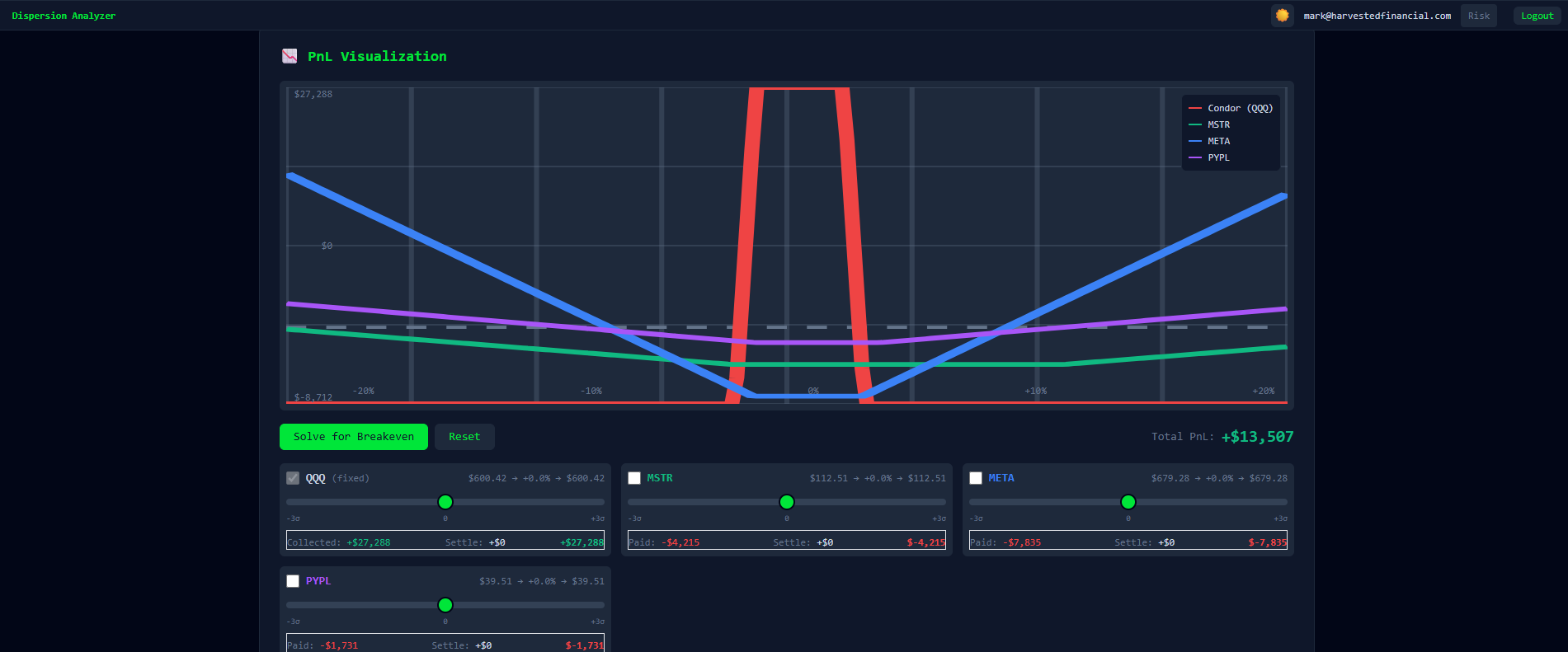Screen dimensions: 1568x652
Task: Toggle META series in chart legend
Action: [1209, 141]
